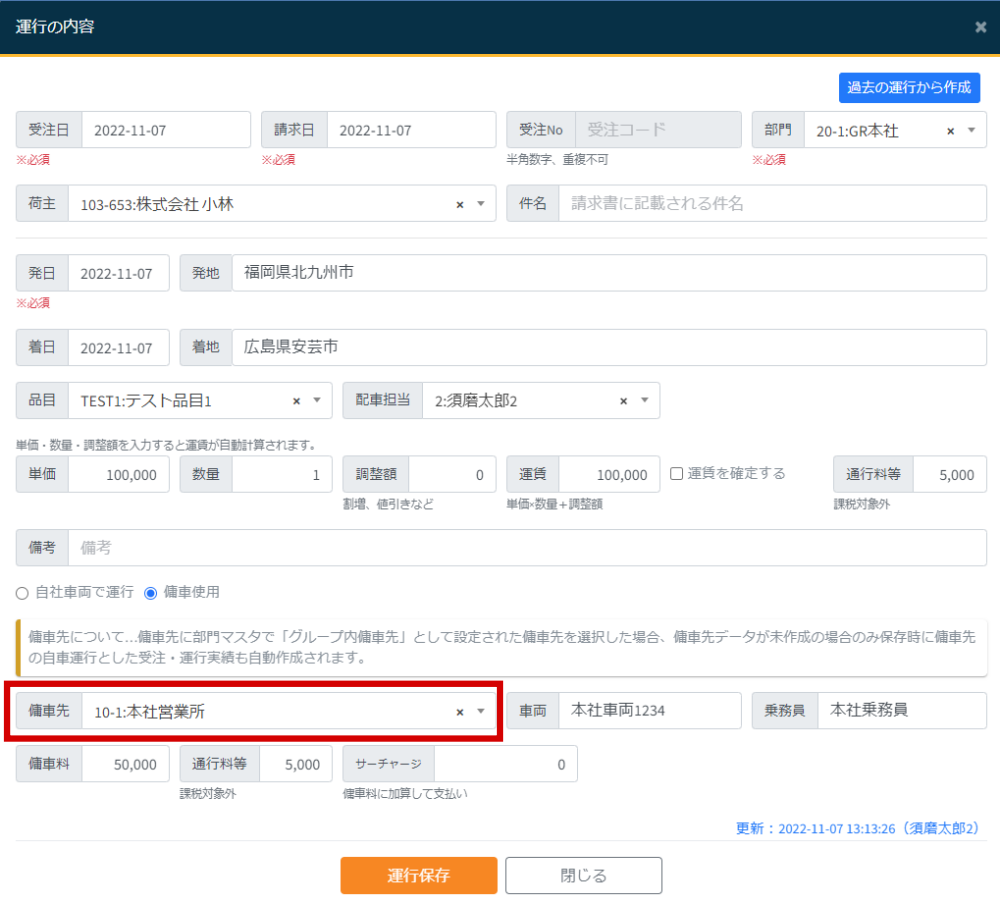The image size is (1000, 903).
Task: Click the 過去の運行から作成 button
Action: click(x=910, y=88)
